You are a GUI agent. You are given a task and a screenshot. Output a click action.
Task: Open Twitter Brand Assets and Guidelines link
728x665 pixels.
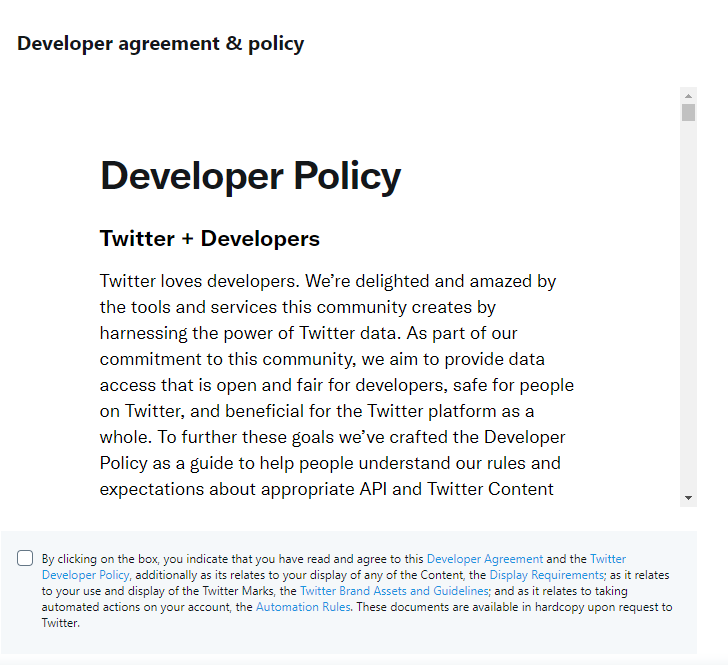point(394,591)
